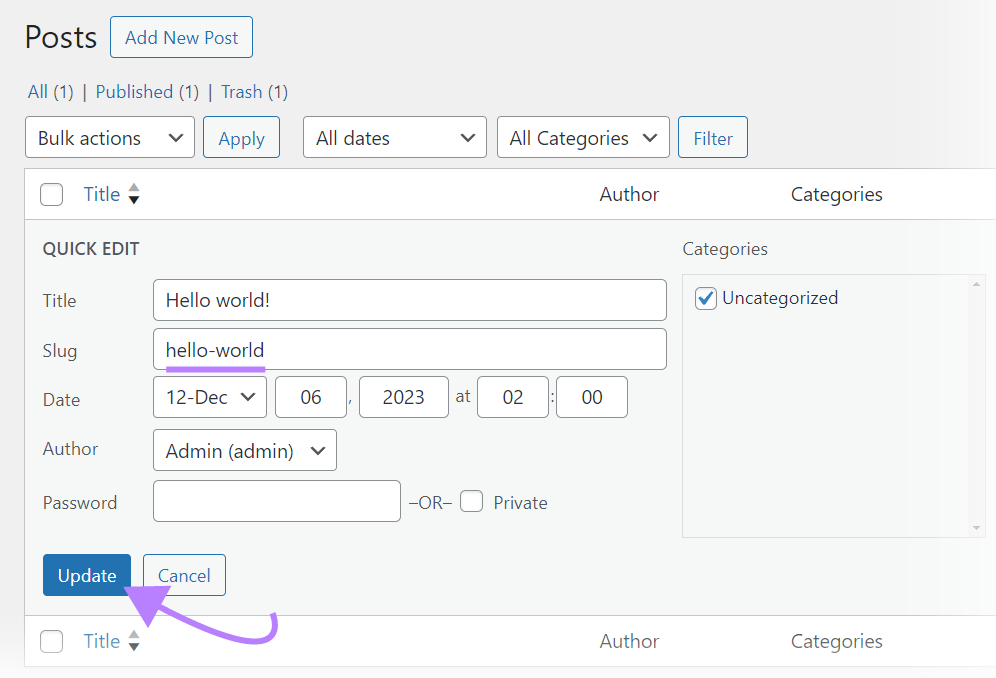The height and width of the screenshot is (678, 996).
Task: Click the top Categories column header
Action: point(836,194)
